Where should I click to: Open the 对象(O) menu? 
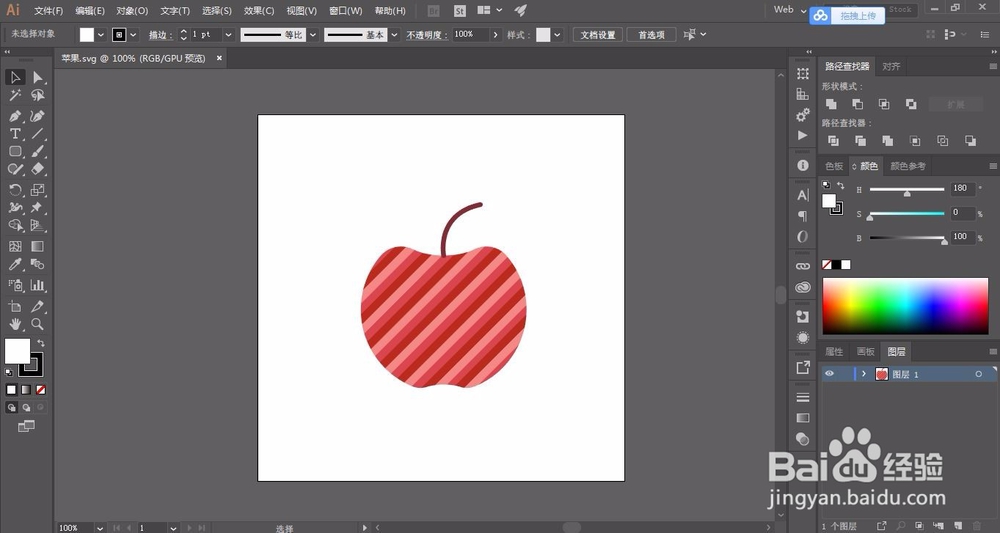click(x=132, y=11)
